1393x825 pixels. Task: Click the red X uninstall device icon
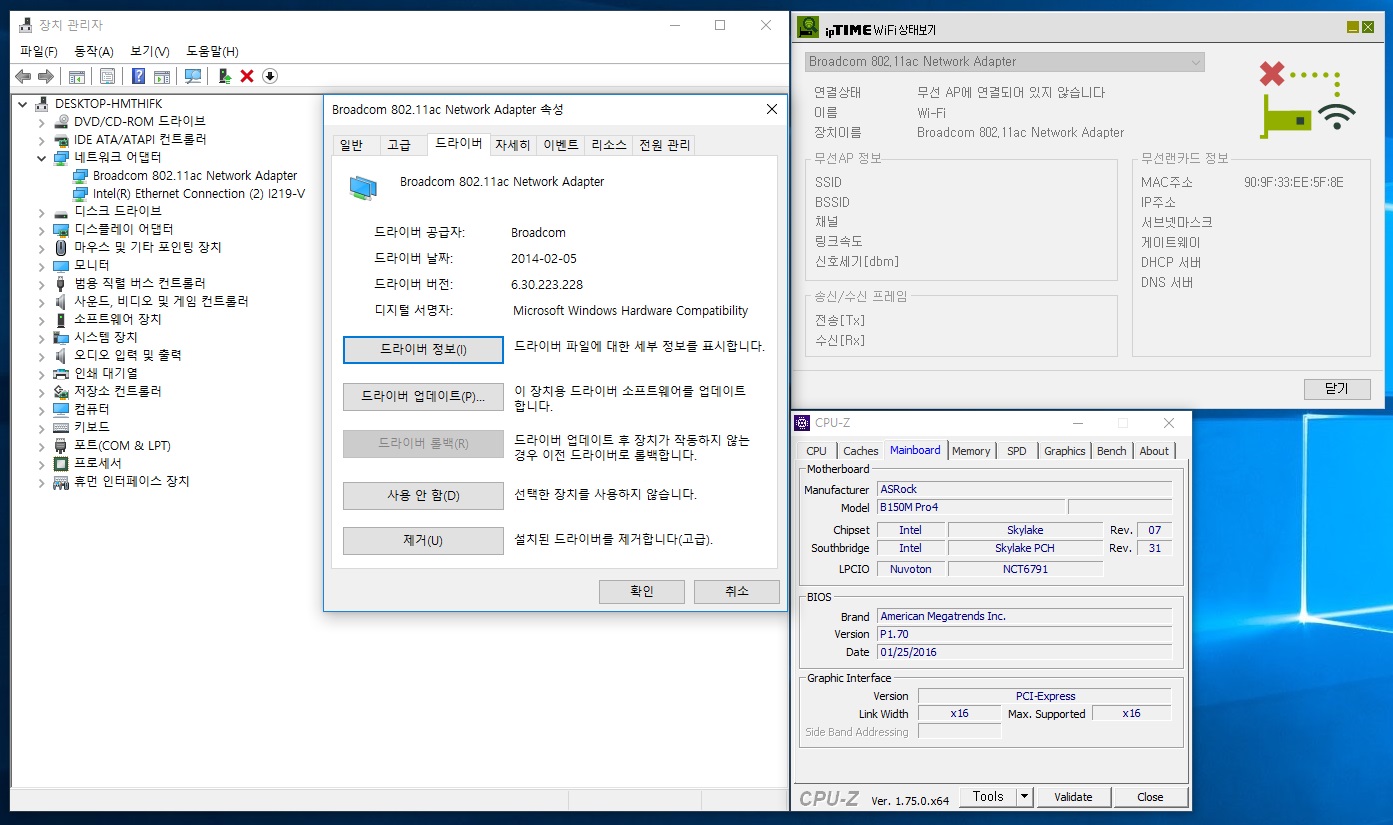(247, 76)
